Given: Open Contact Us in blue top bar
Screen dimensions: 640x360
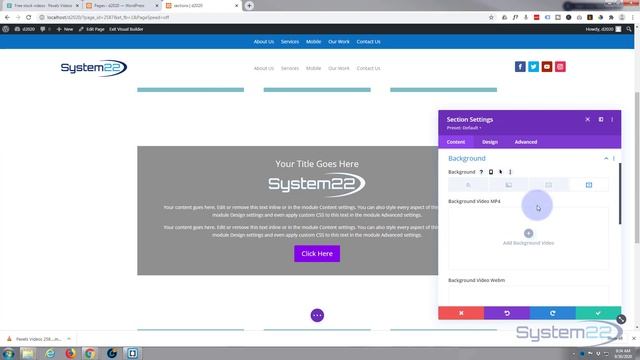Looking at the screenshot, I should point(369,42).
